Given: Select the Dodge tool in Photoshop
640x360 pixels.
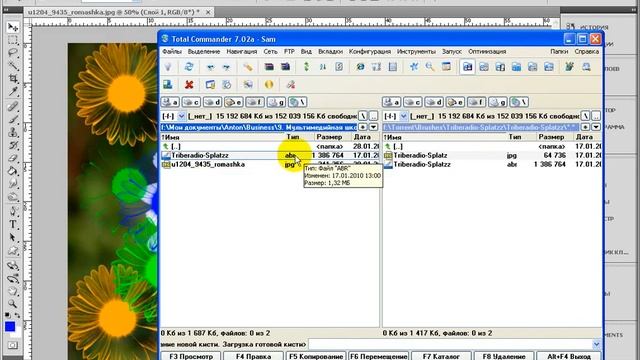Looking at the screenshot, I should tap(13, 197).
